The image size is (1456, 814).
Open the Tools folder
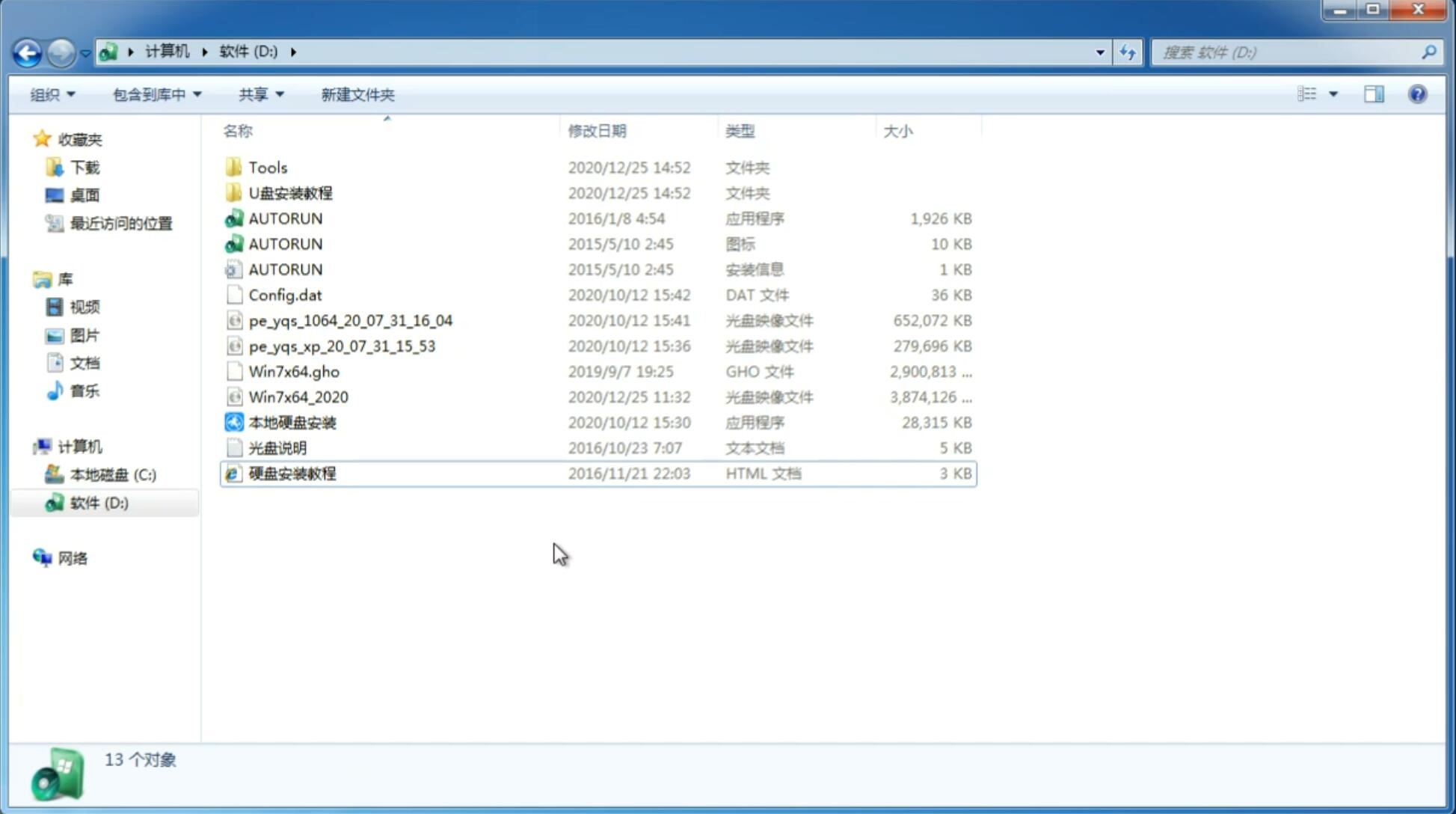click(x=267, y=167)
